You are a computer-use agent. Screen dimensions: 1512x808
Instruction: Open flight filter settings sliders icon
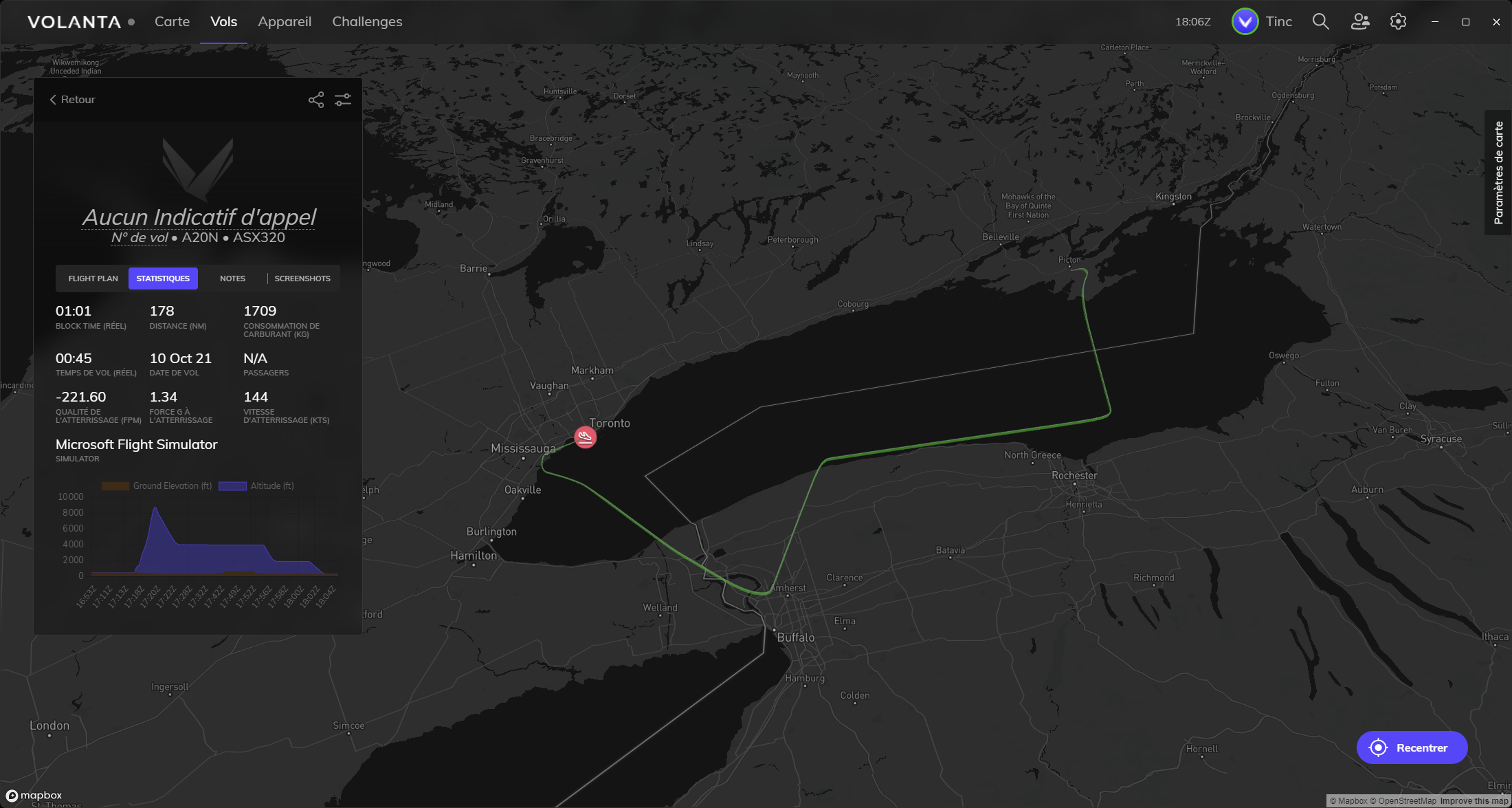tap(343, 100)
